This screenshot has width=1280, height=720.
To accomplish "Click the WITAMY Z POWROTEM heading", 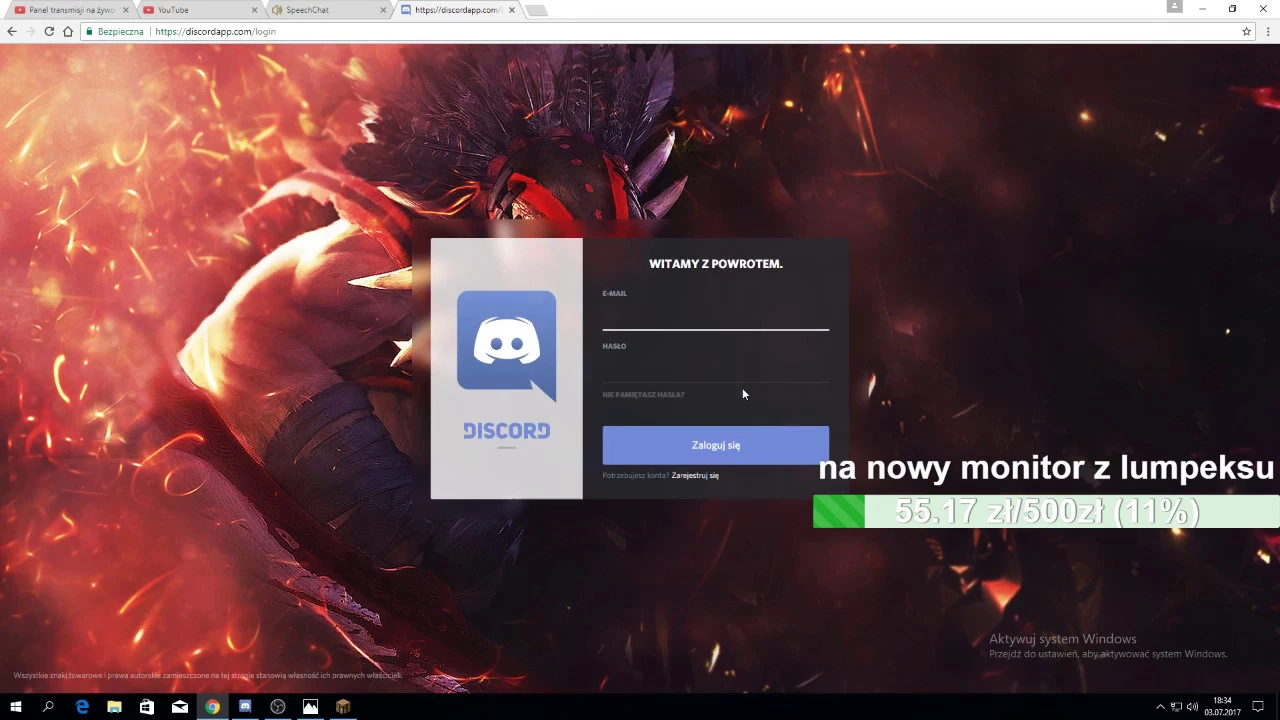I will pos(715,264).
